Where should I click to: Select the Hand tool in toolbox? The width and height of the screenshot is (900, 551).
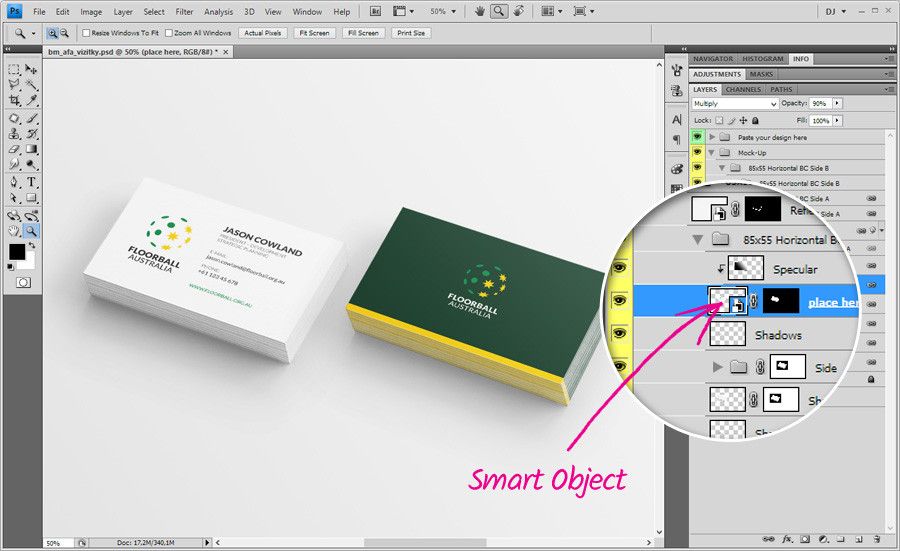click(x=14, y=231)
